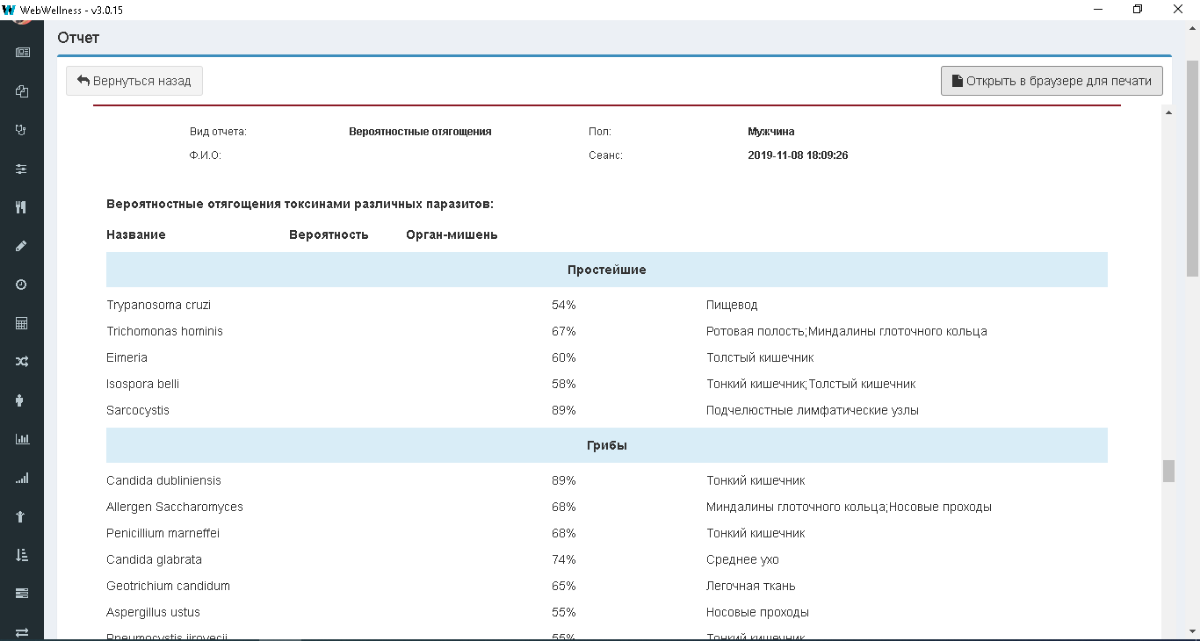The width and height of the screenshot is (1200, 641).
Task: Open the ID card sidebar icon
Action: 22,52
